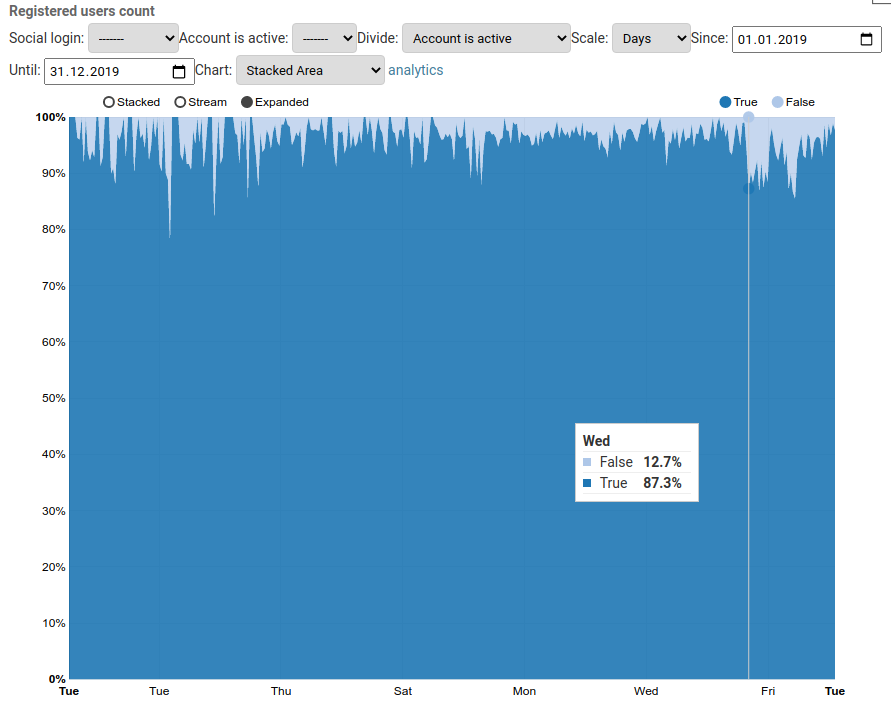Open the Social login dropdown
This screenshot has width=891, height=718.
133,39
